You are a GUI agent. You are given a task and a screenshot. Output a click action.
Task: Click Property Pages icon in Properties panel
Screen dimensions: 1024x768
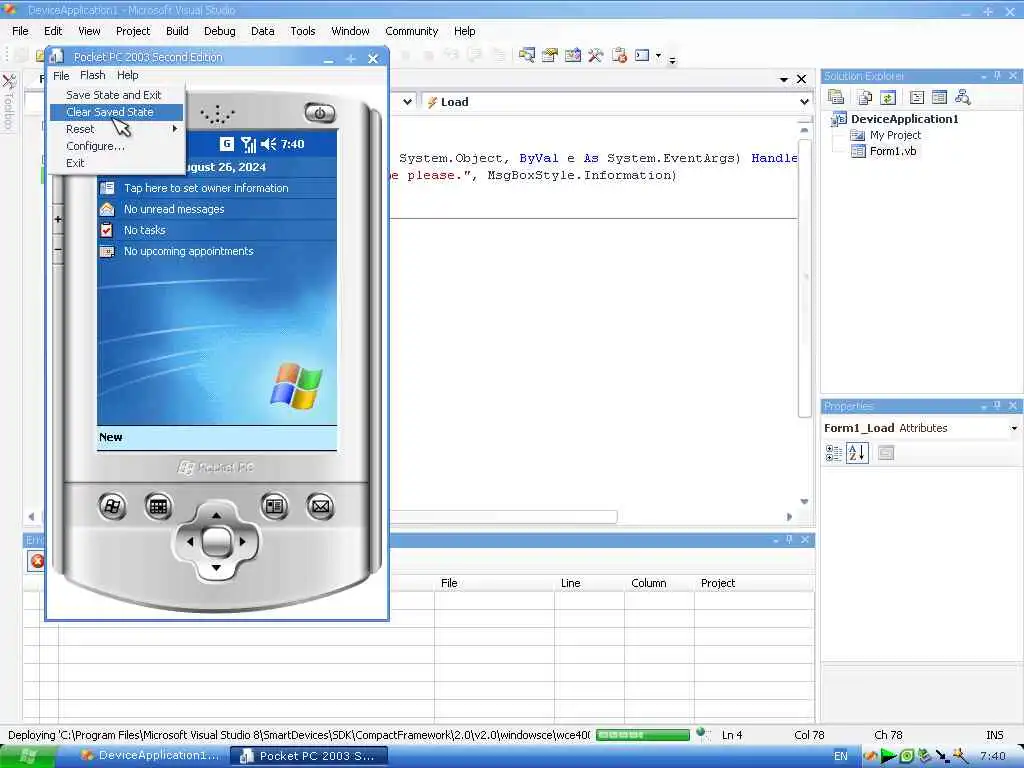[x=886, y=453]
